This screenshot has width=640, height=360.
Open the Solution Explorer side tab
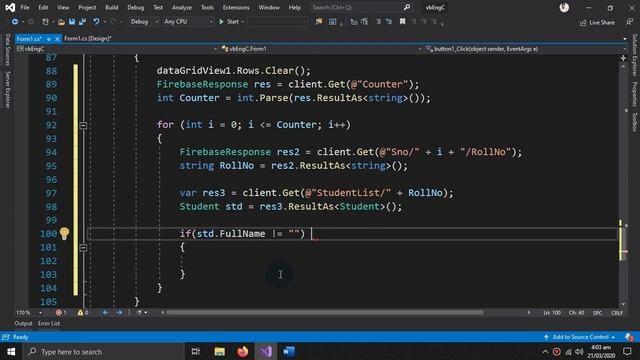[x=634, y=55]
